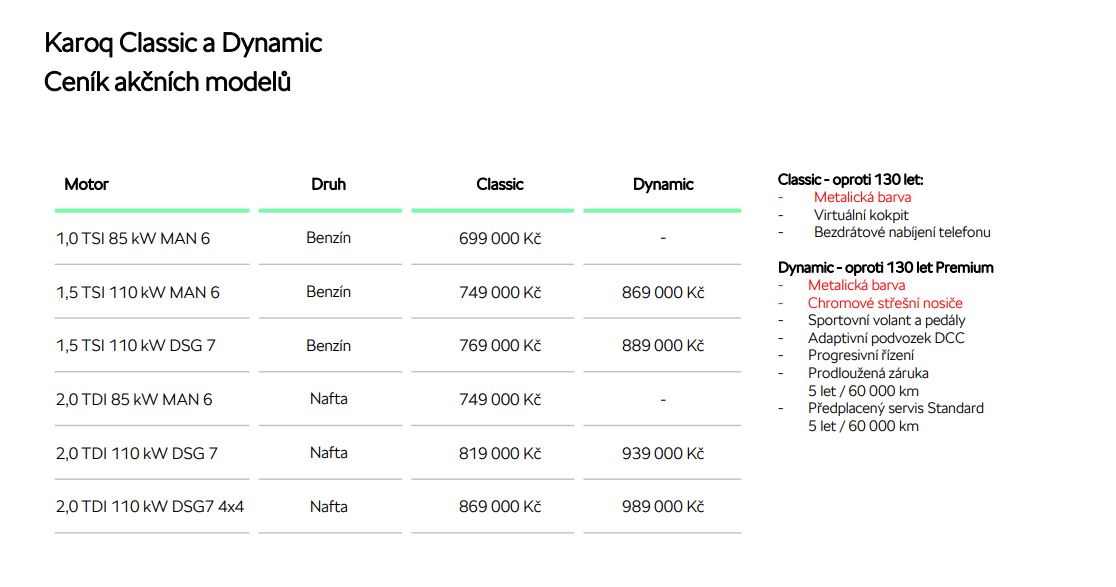Image resolution: width=1116 pixels, height=587 pixels.
Task: Select the 1,5 TSI 110 kW DSG 7 engine
Action: pos(136,346)
